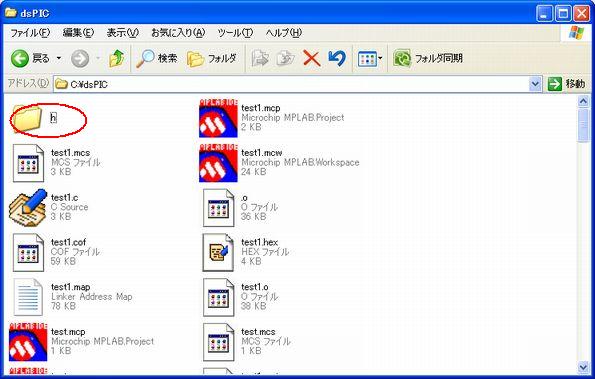Click the test.mcs file name text
This screenshot has width=595, height=379.
(258, 332)
